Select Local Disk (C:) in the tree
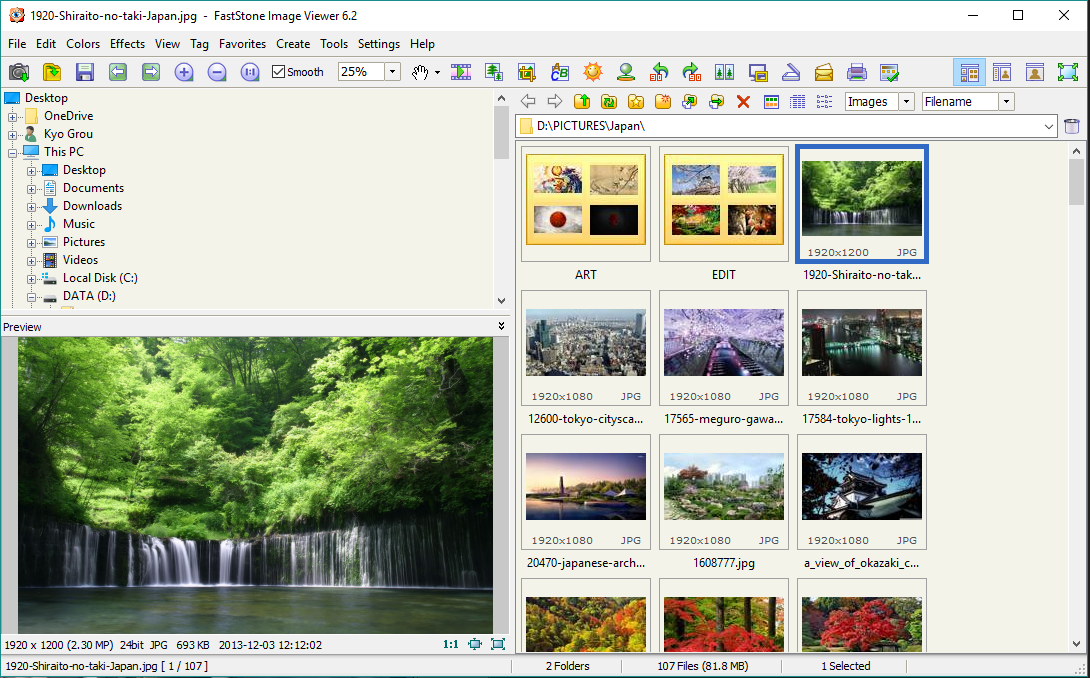Image resolution: width=1090 pixels, height=678 pixels. [100, 277]
